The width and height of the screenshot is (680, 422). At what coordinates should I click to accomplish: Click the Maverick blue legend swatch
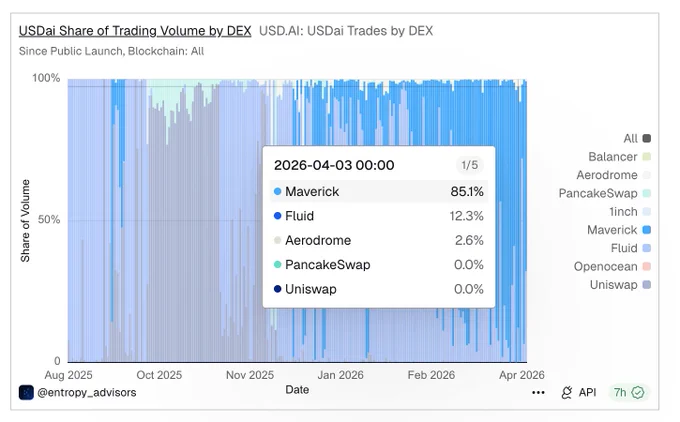click(647, 230)
